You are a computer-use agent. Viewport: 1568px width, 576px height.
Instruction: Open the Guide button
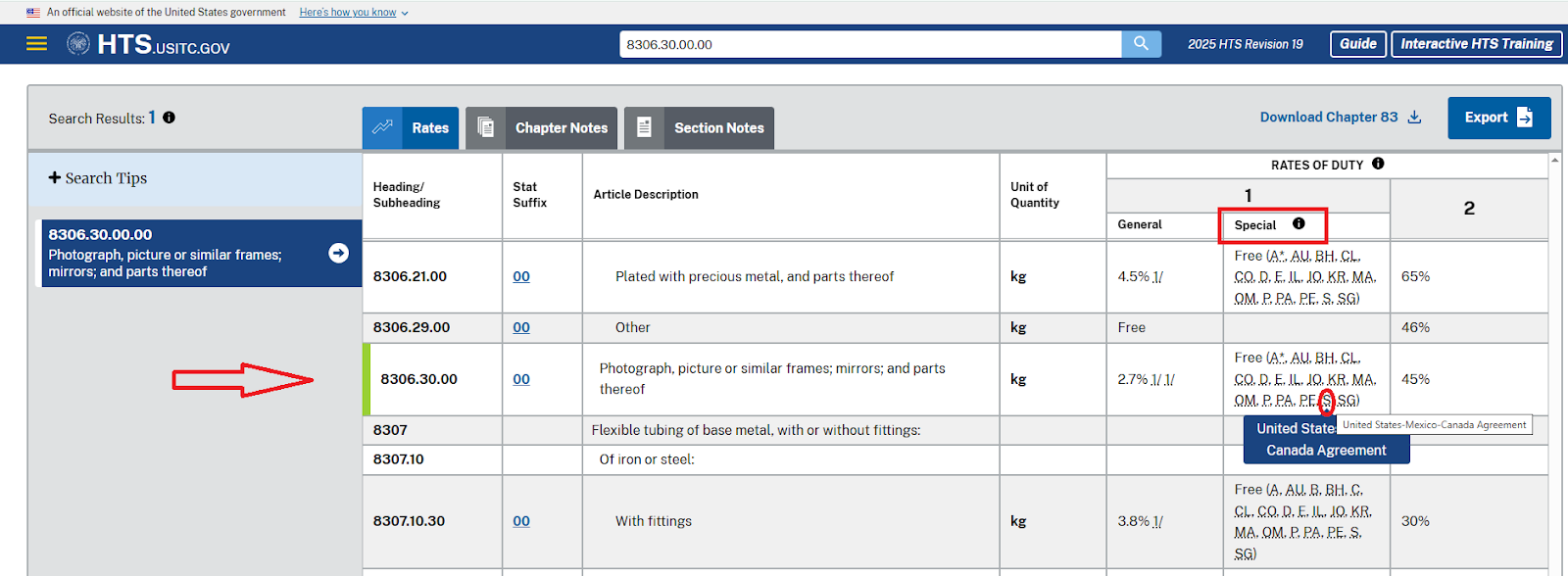pyautogui.click(x=1357, y=44)
